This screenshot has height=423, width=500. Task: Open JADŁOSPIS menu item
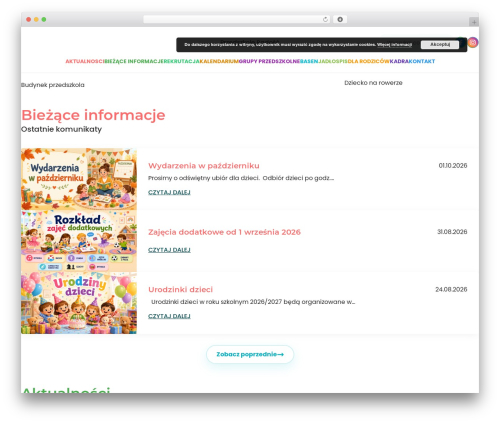point(333,61)
